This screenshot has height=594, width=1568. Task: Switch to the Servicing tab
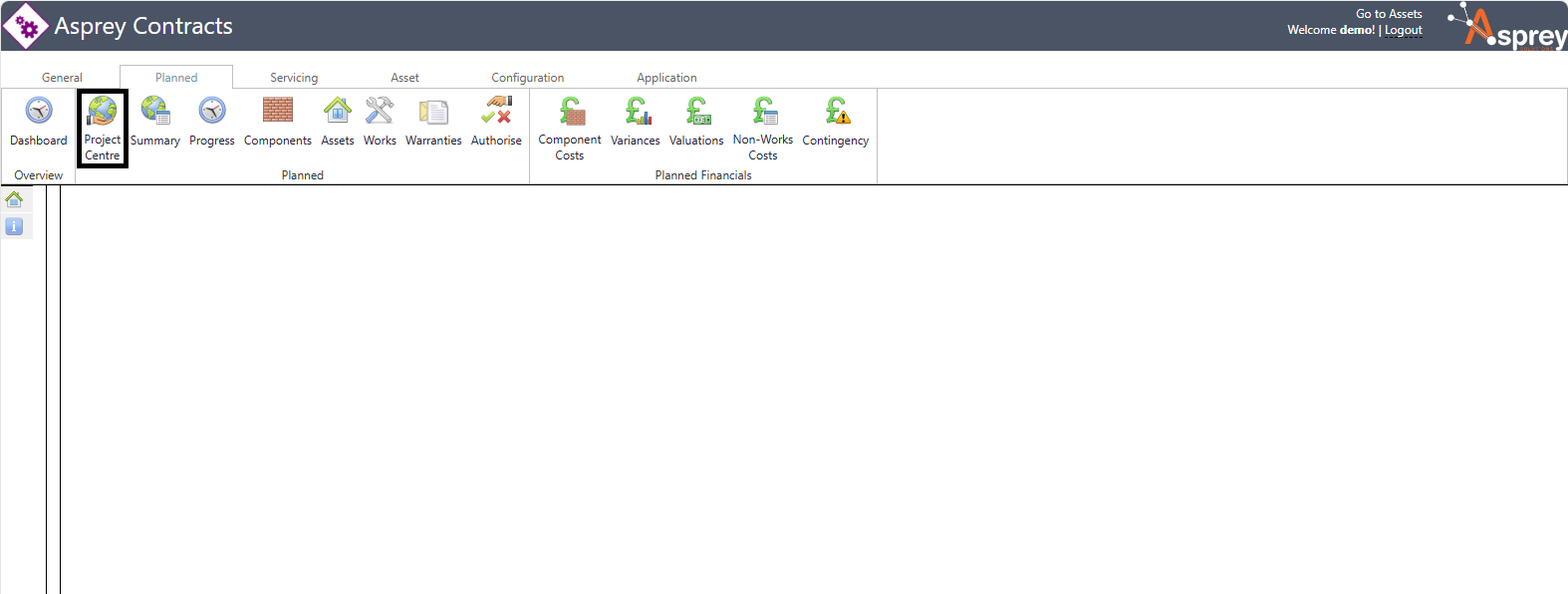pos(294,78)
